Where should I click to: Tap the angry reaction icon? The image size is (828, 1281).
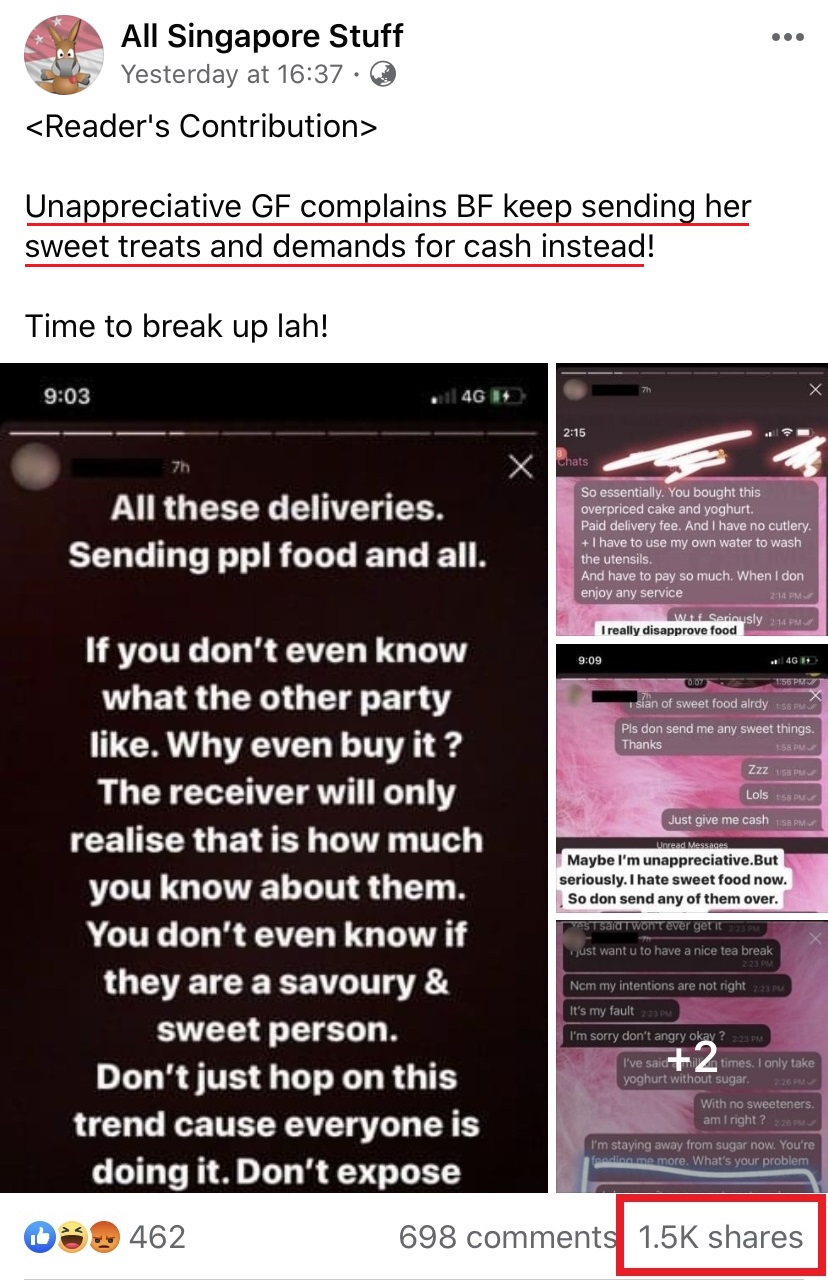(100, 1238)
